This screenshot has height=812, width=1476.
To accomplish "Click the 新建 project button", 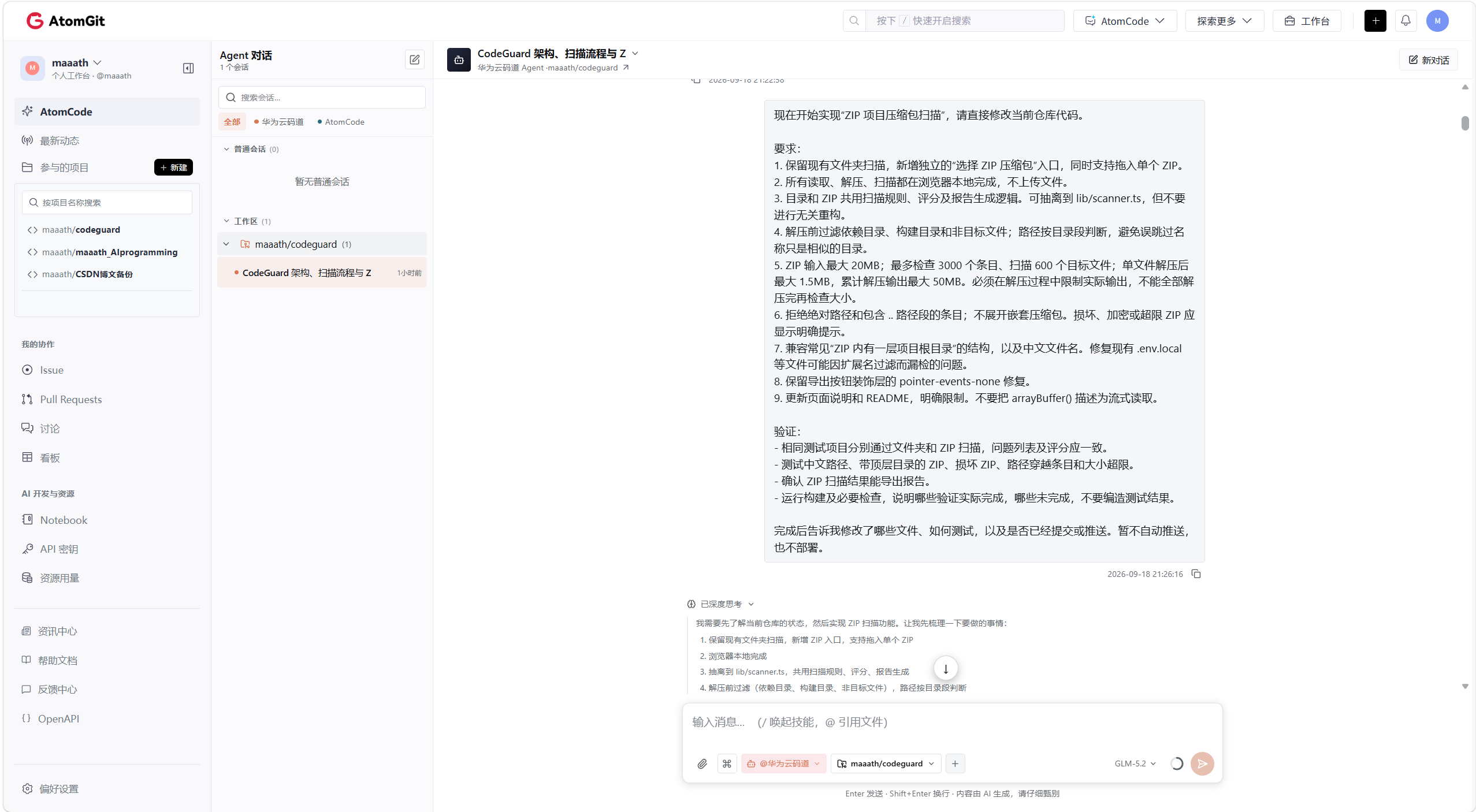I will tap(173, 167).
